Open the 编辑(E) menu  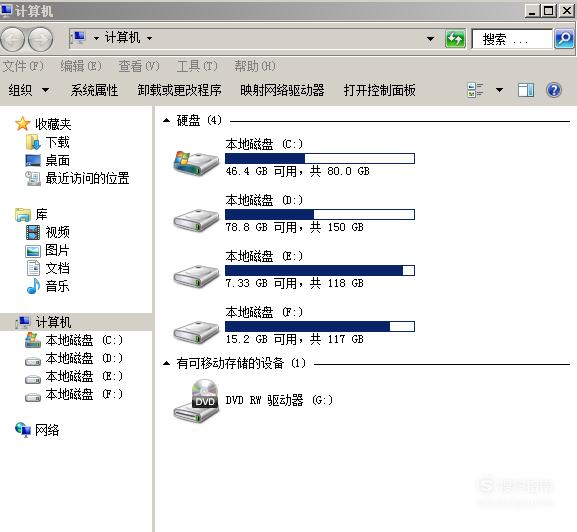[81, 66]
